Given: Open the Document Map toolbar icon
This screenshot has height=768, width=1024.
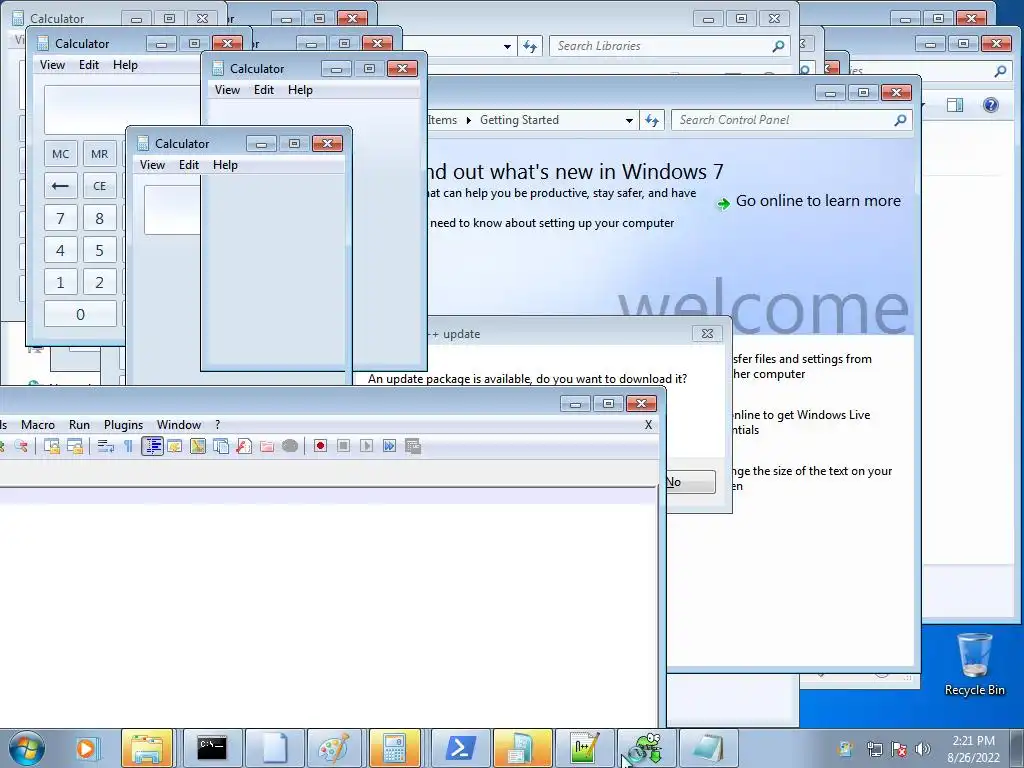Looking at the screenshot, I should [x=198, y=446].
